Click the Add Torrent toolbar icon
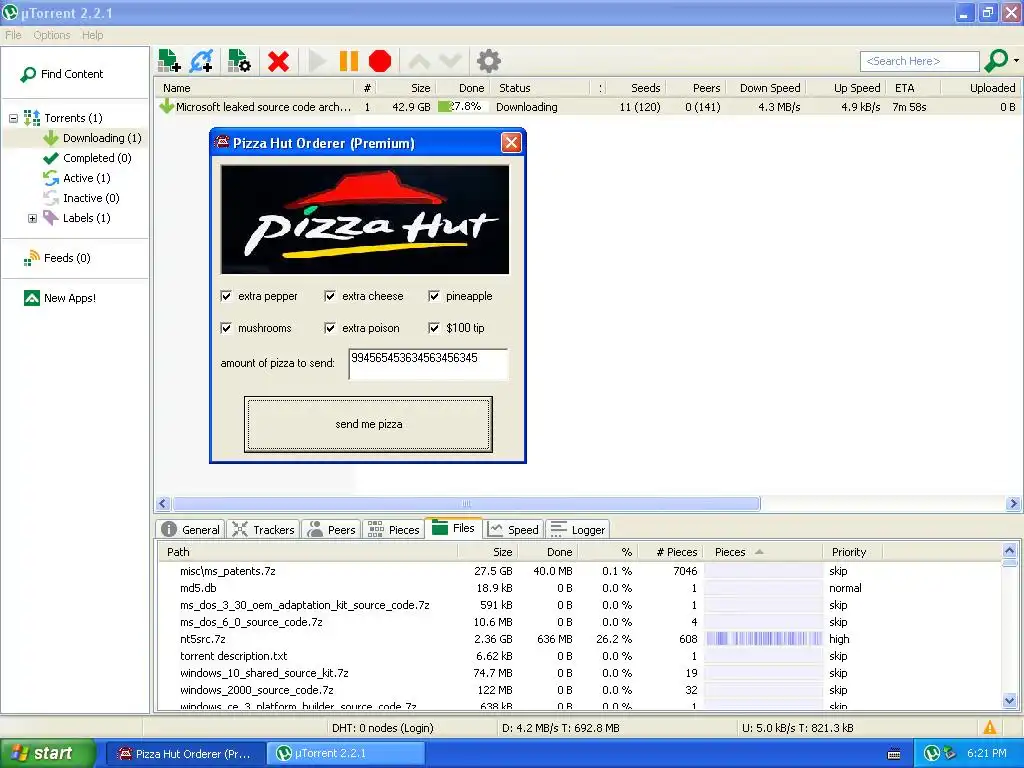Image resolution: width=1024 pixels, height=768 pixels. click(x=169, y=61)
